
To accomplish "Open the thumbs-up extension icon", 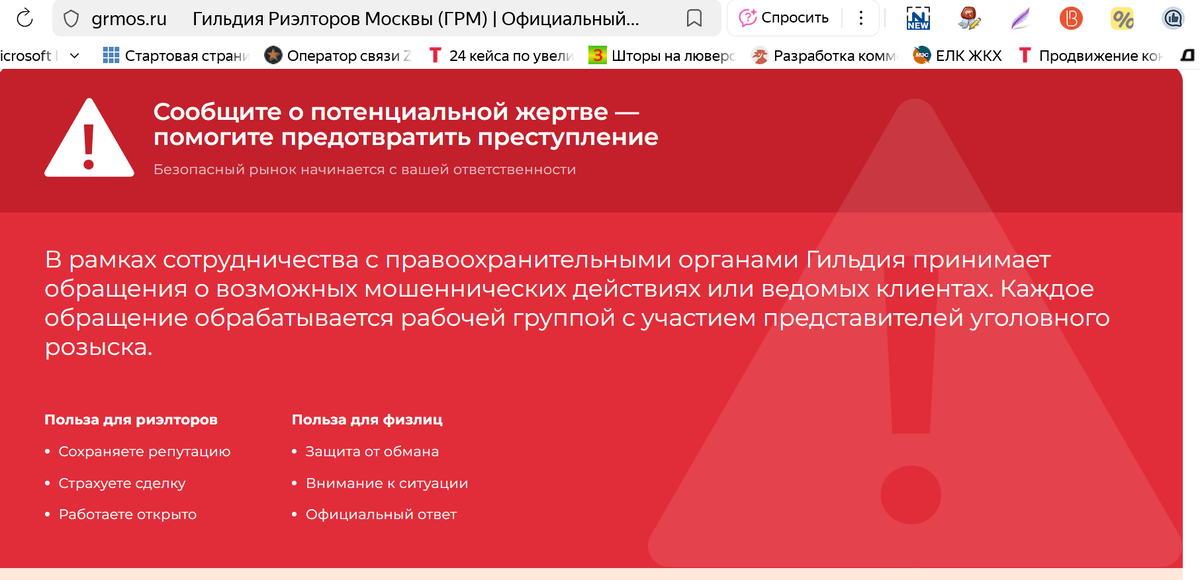I will 1173,18.
